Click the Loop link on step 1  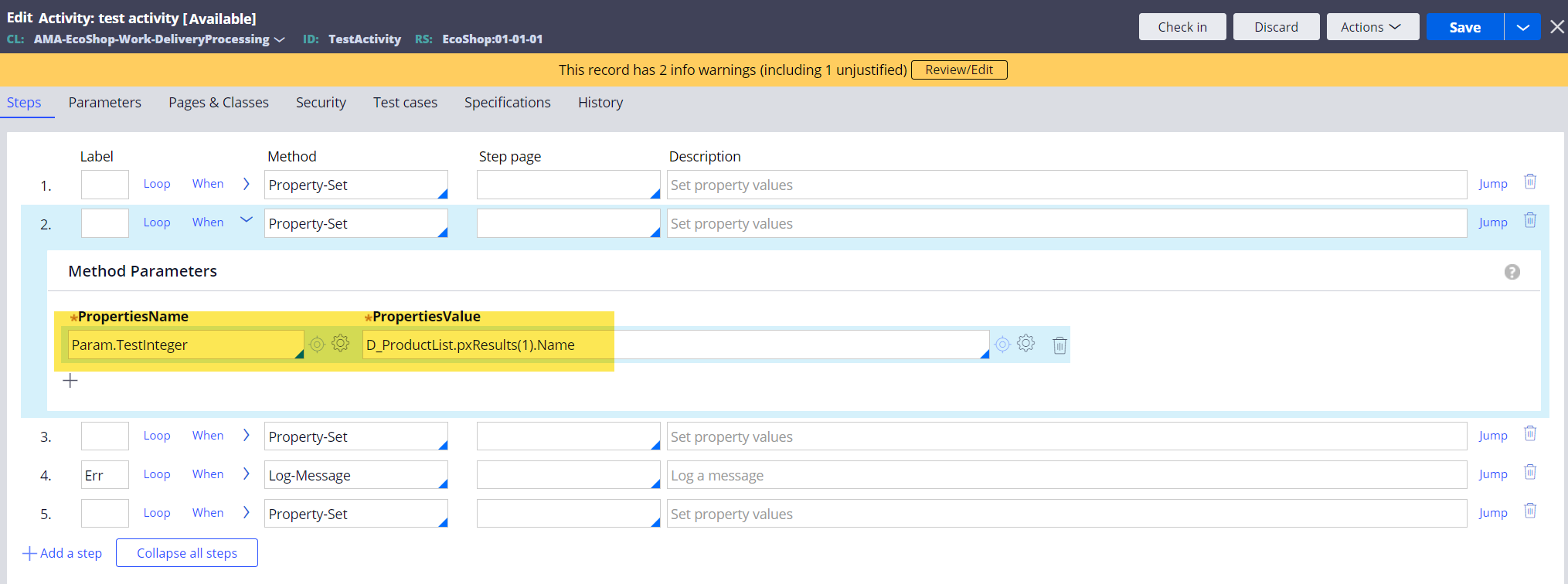coord(157,184)
